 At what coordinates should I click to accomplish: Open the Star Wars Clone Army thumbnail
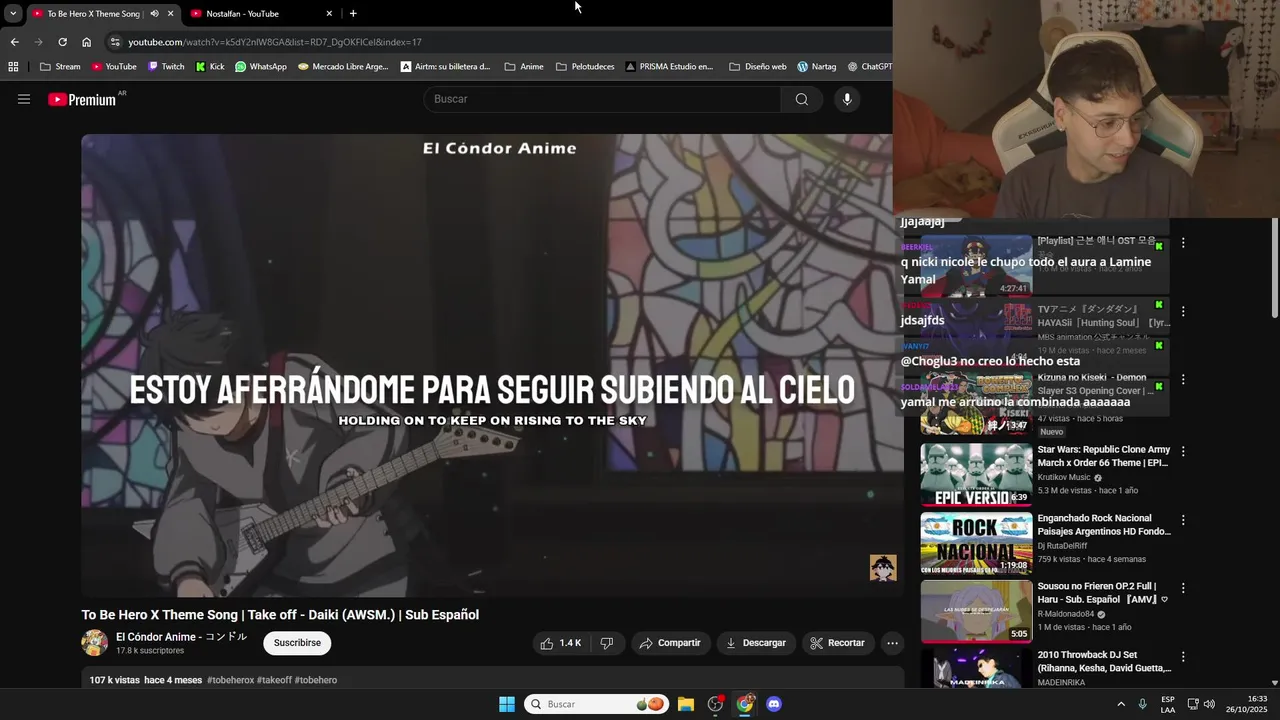coord(976,475)
